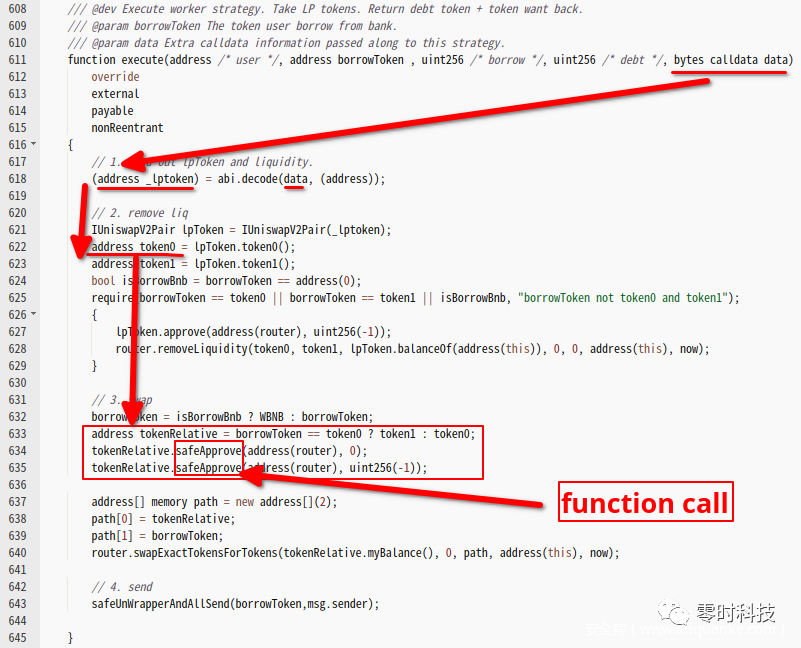Click the '// 2. remove liq' comment
Image resolution: width=801 pixels, height=648 pixels.
(140, 213)
